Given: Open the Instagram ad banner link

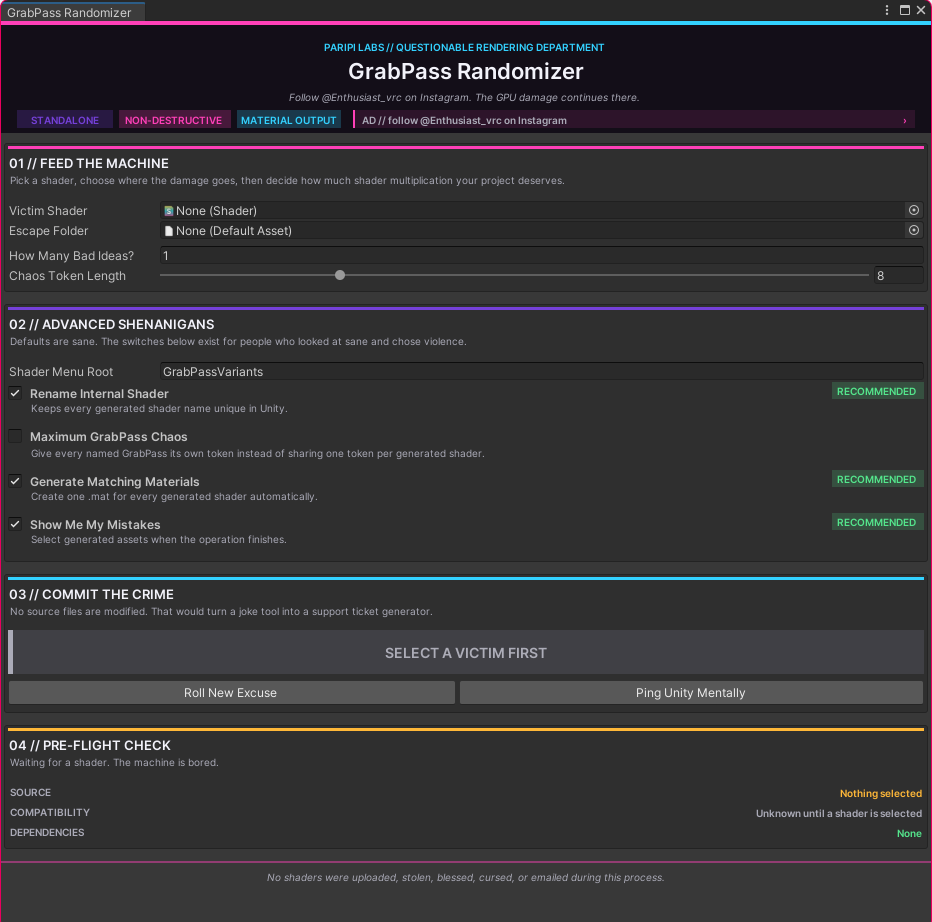Looking at the screenshot, I should click(634, 120).
